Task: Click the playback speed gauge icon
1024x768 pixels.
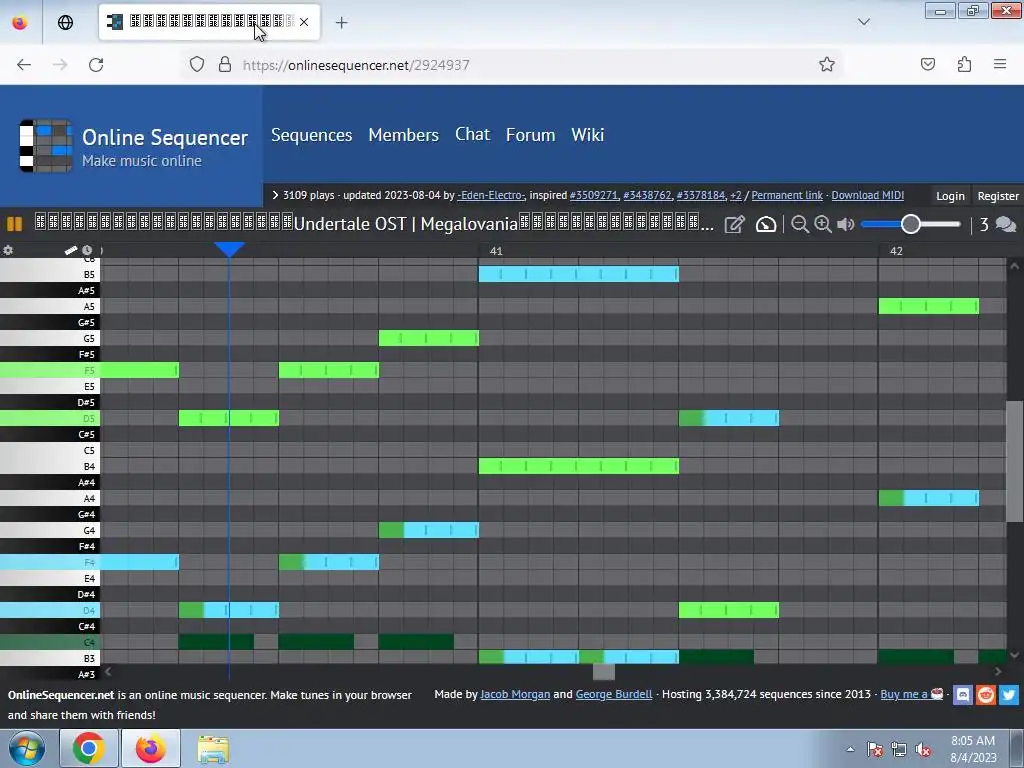Action: (x=766, y=225)
